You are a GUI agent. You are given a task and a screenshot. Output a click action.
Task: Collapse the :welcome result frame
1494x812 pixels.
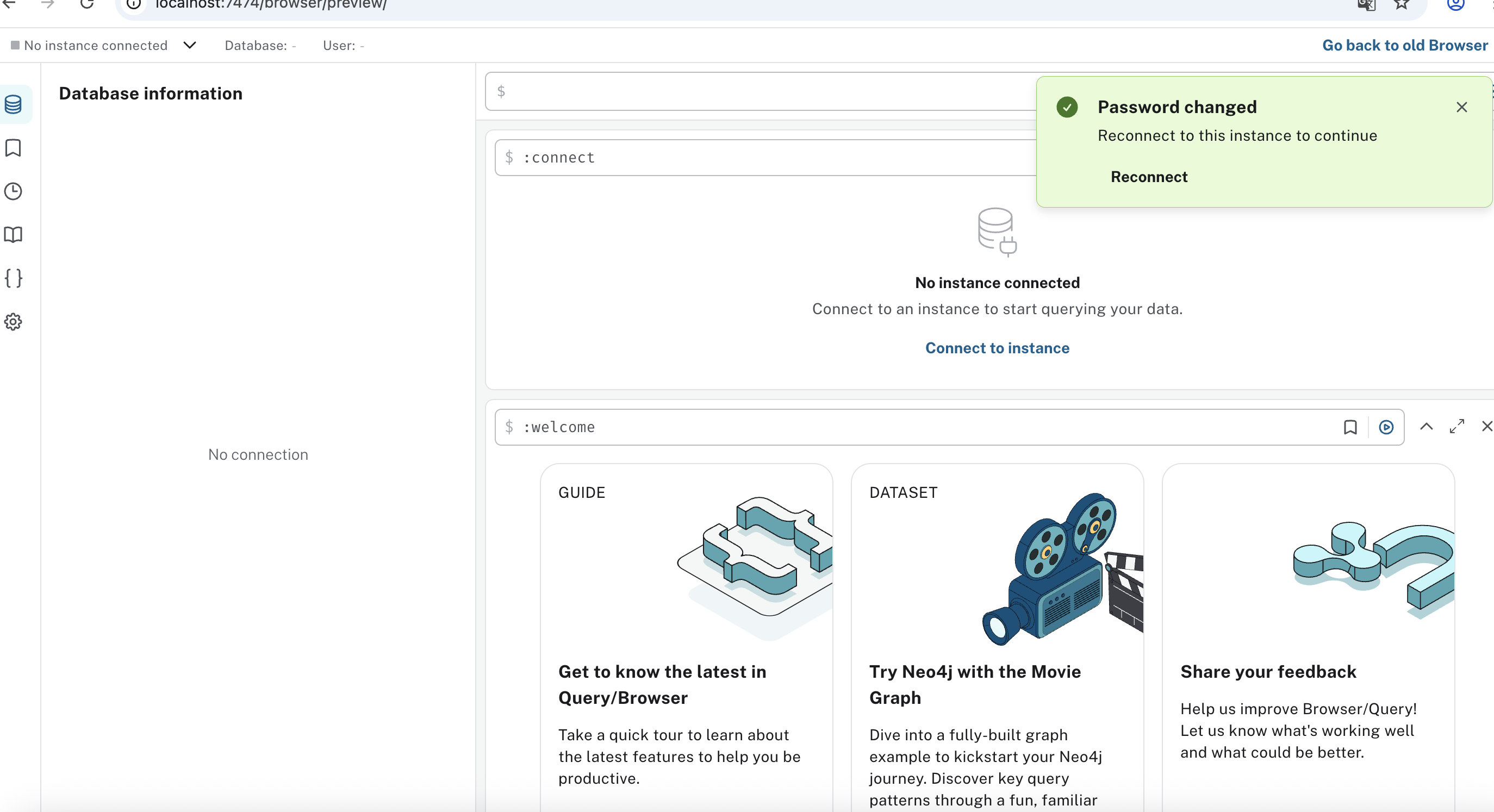click(1426, 426)
